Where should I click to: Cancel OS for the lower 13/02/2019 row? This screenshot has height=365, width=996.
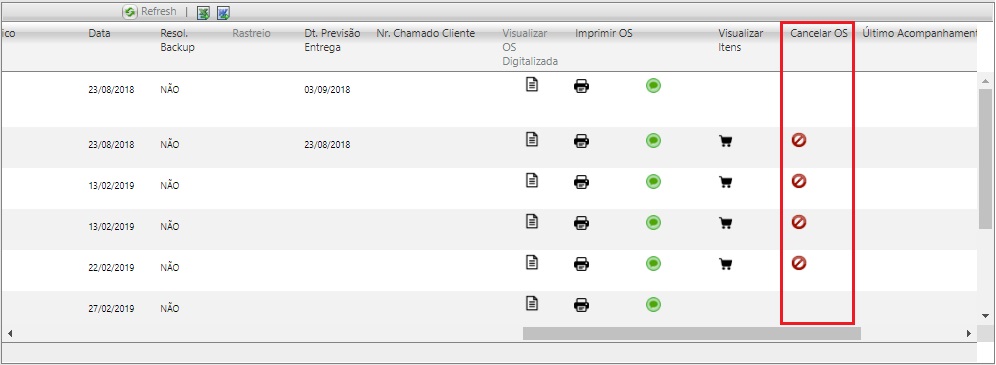click(798, 222)
